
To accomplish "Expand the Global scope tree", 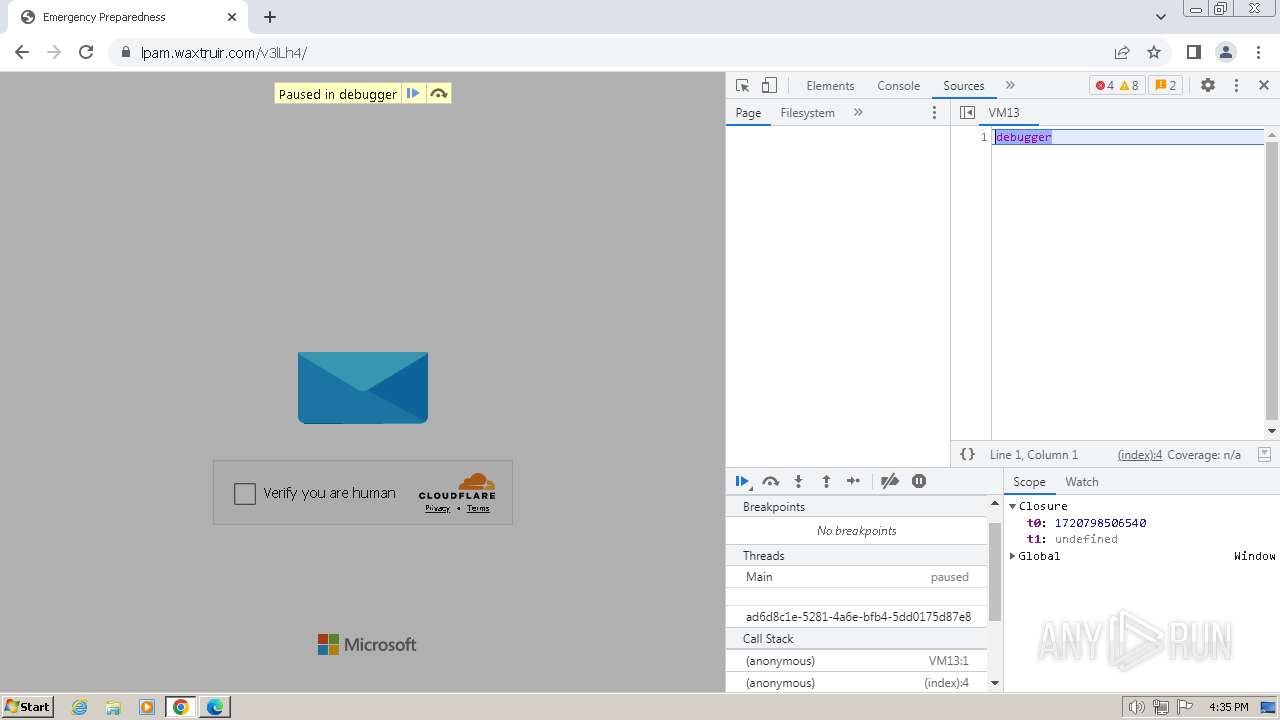I will point(1012,556).
